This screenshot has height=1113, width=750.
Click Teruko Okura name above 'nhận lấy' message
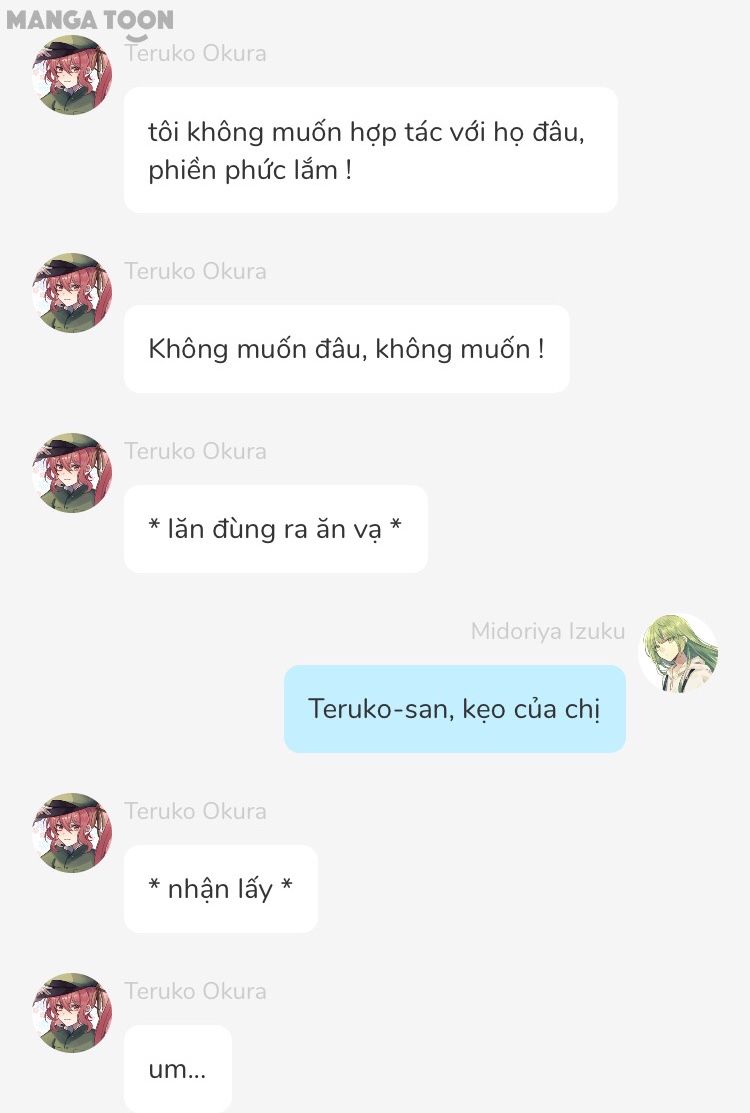pos(196,811)
